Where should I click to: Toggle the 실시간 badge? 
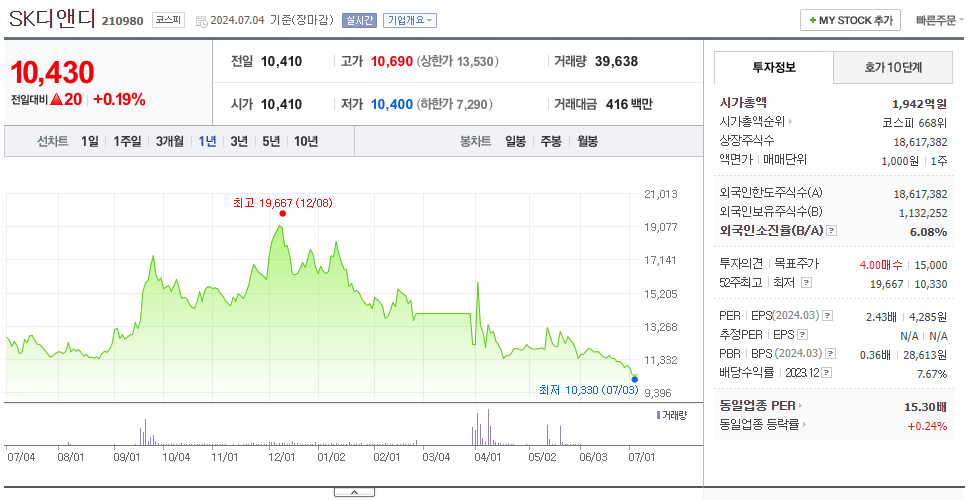(x=359, y=20)
